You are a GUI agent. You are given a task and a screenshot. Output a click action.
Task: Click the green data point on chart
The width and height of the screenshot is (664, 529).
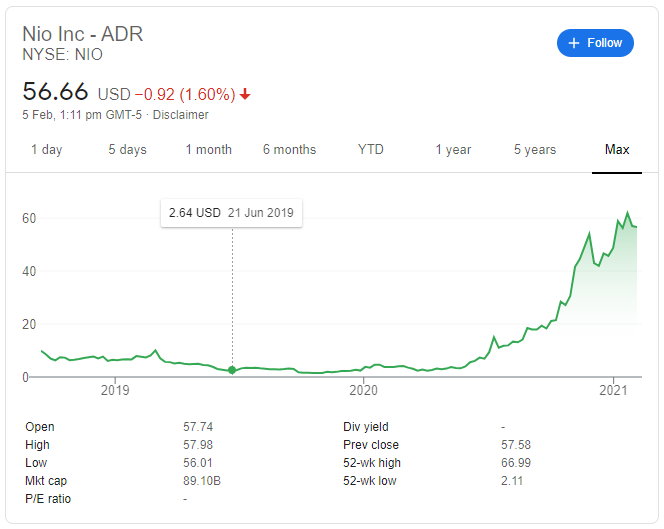(232, 370)
